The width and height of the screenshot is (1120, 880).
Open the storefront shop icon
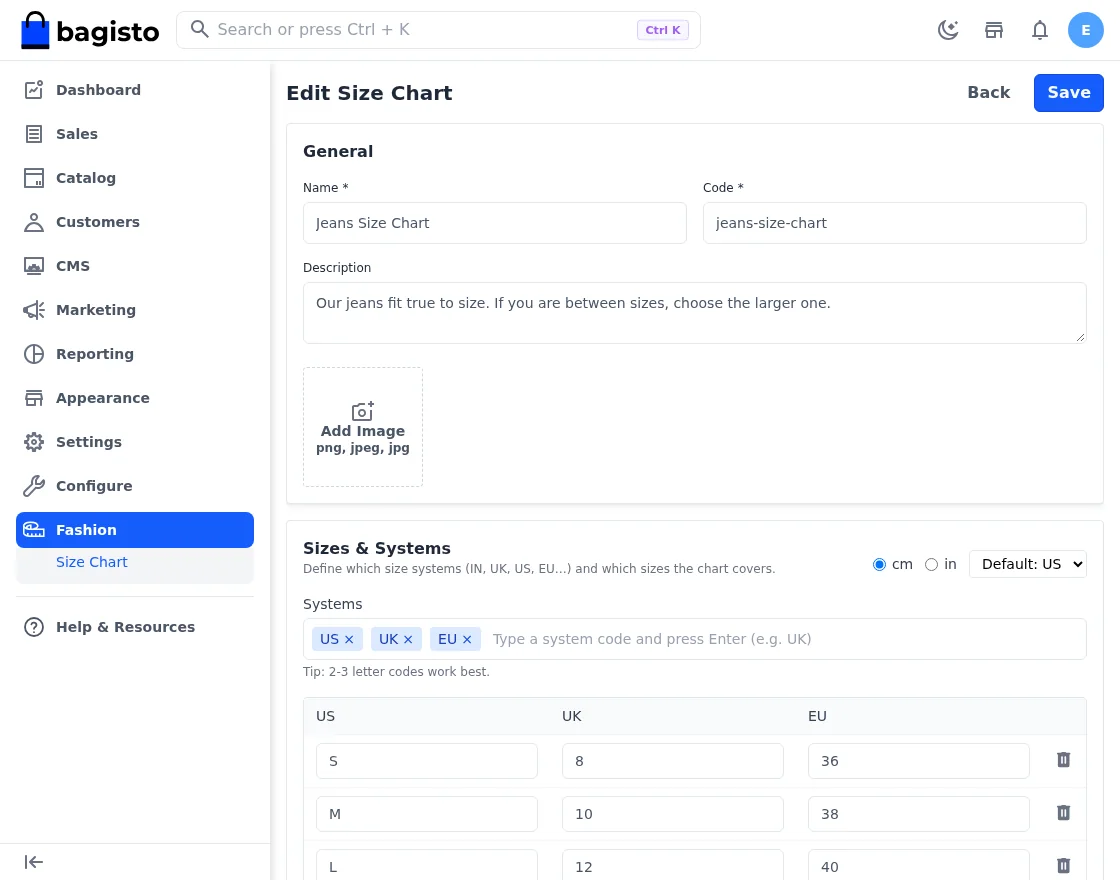994,30
